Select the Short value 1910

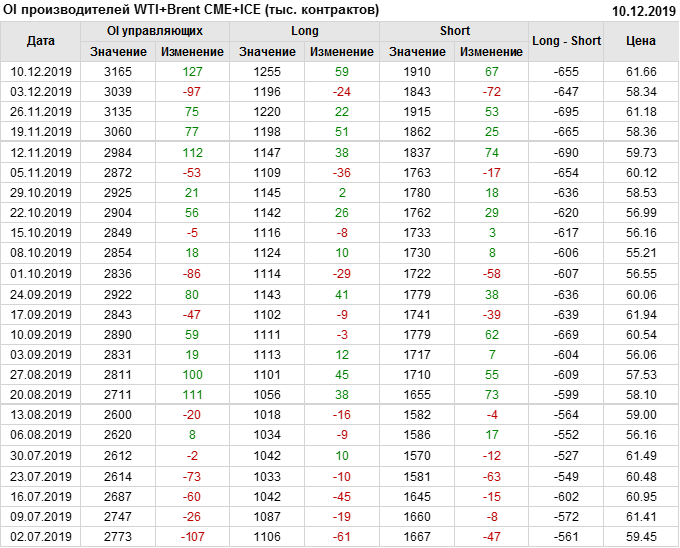[x=417, y=71]
